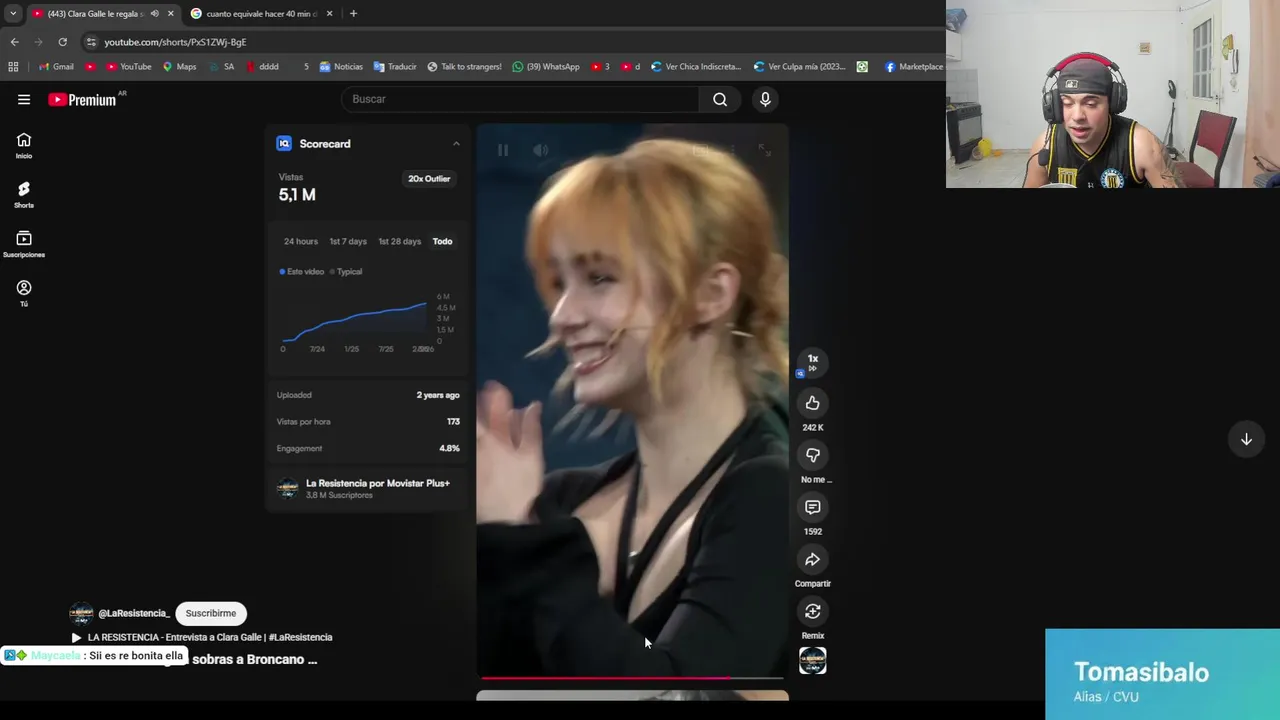1280x720 pixels.
Task: Mute the Short using the speaker icon
Action: [x=540, y=150]
